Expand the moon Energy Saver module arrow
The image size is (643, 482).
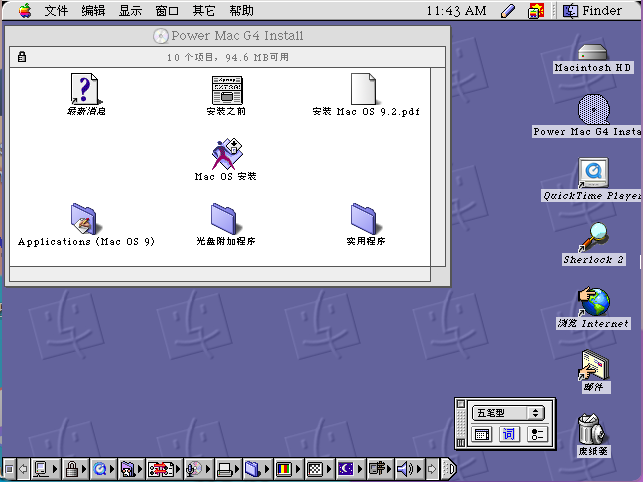[x=360, y=468]
